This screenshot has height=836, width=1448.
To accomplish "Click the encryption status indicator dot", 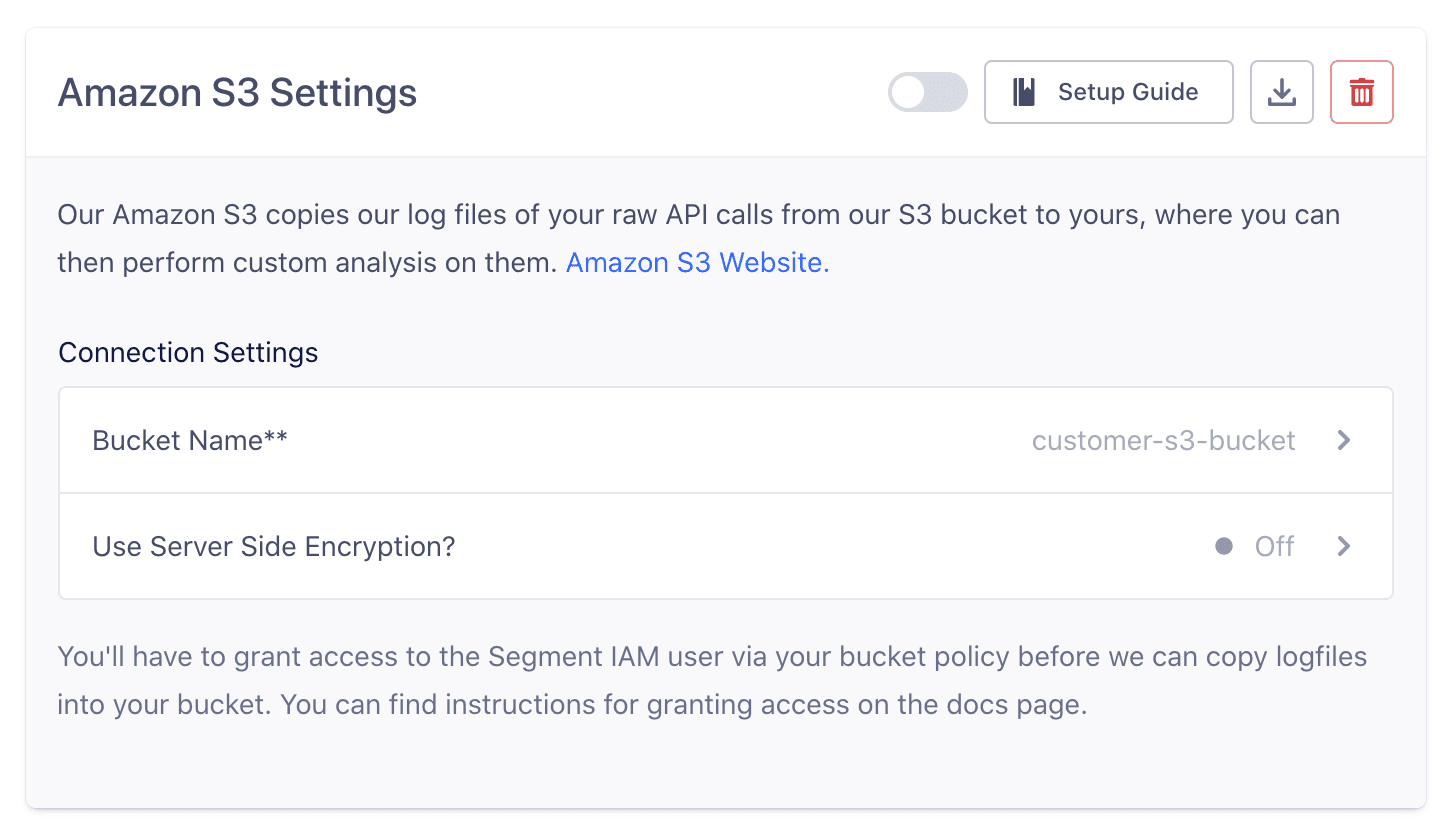I will [1224, 546].
